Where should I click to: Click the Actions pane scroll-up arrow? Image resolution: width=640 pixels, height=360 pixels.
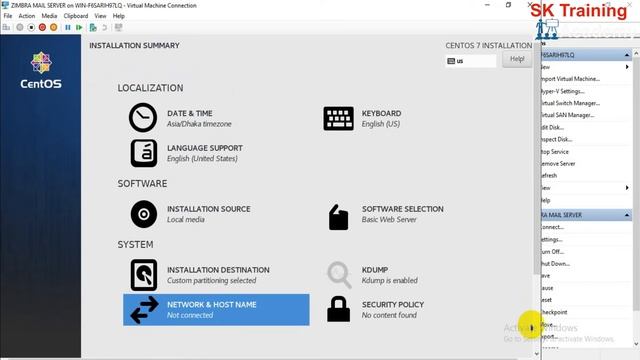click(x=636, y=53)
